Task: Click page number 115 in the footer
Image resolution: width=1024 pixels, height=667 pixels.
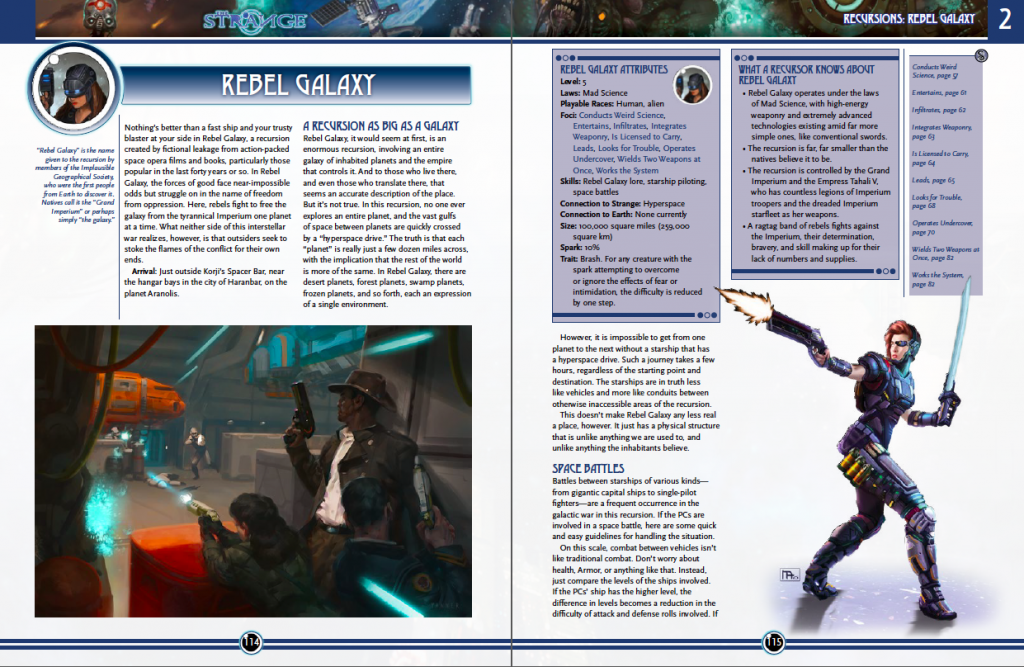Action: tap(773, 643)
